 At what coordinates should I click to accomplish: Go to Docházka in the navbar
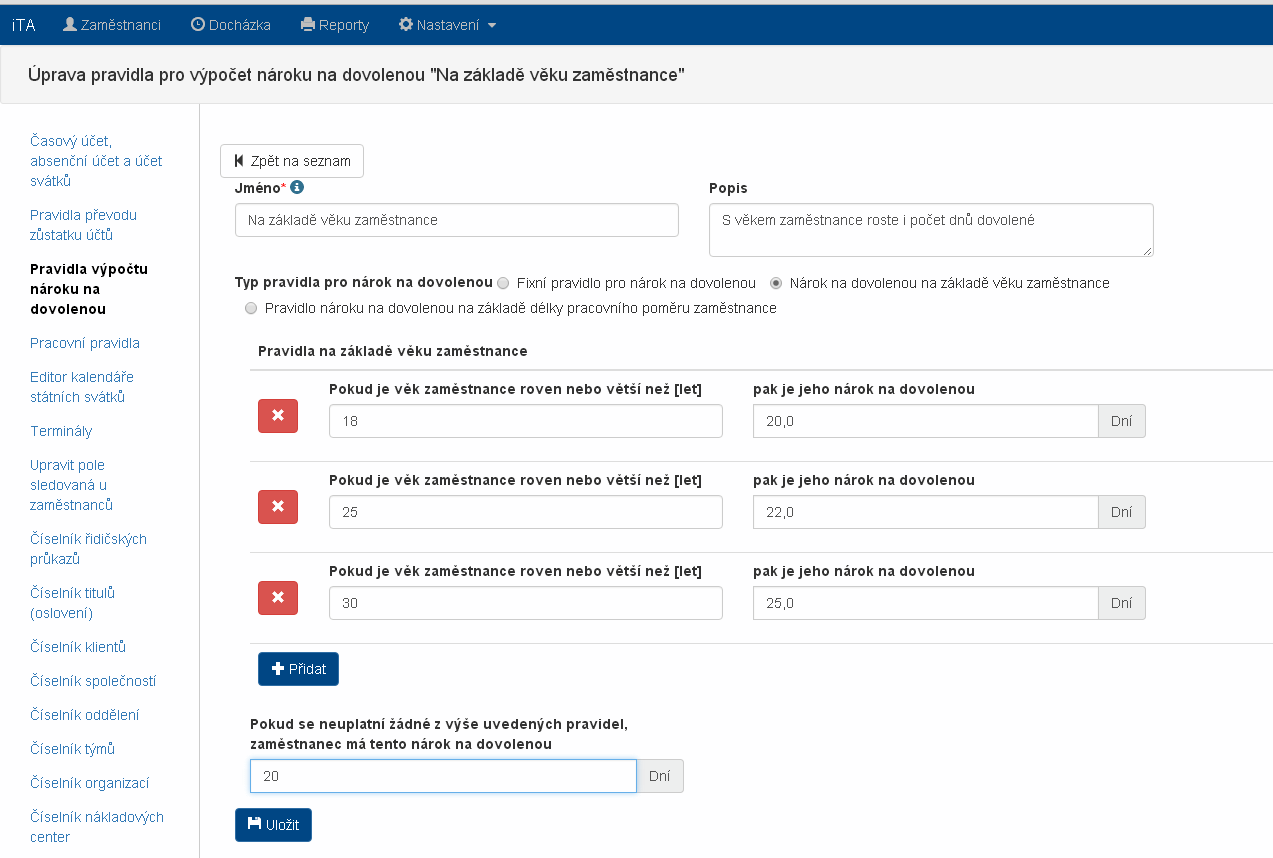(x=231, y=25)
